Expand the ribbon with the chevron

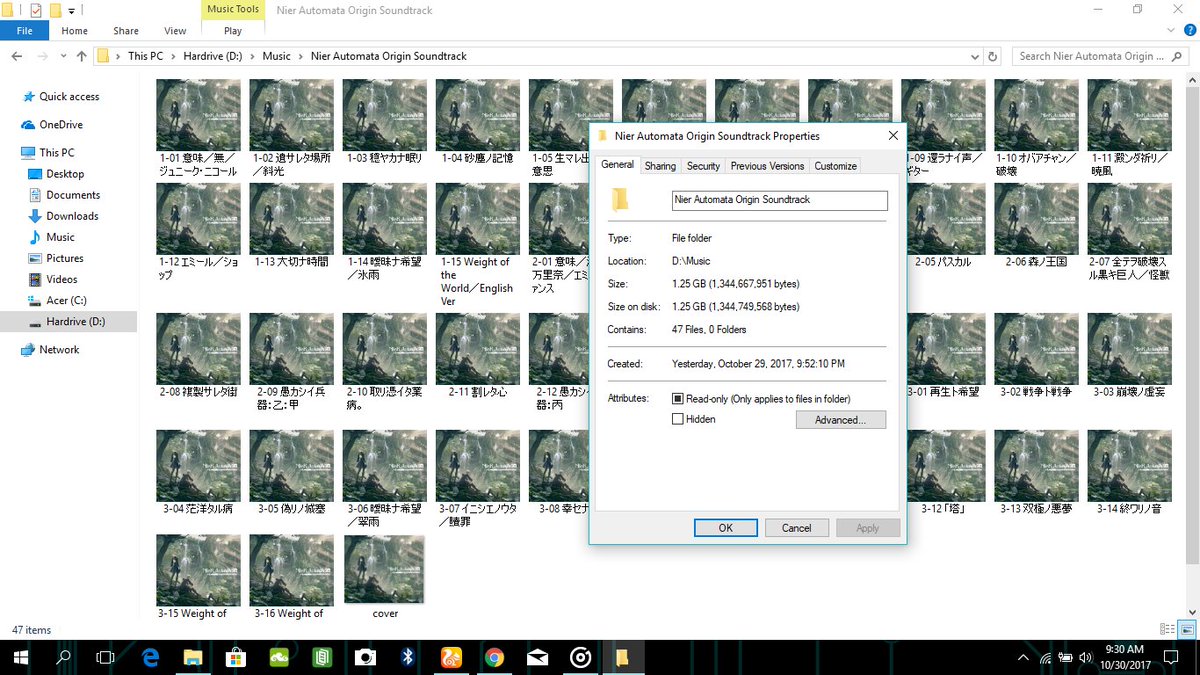(x=1170, y=31)
